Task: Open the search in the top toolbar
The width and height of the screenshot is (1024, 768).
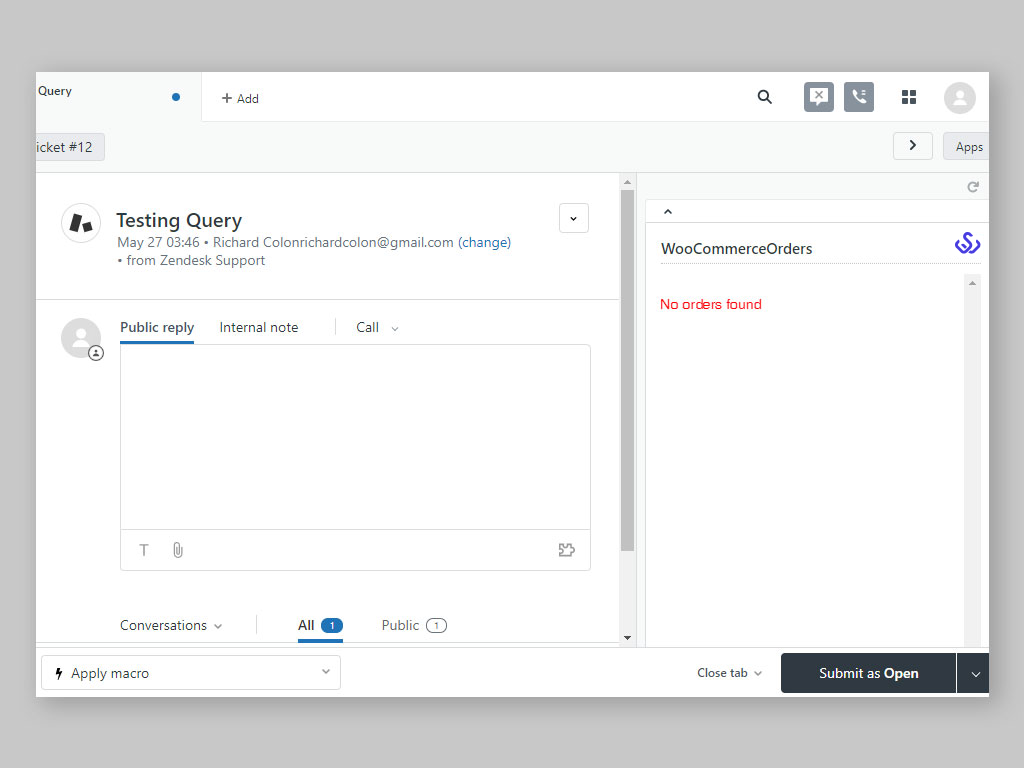Action: click(x=765, y=97)
